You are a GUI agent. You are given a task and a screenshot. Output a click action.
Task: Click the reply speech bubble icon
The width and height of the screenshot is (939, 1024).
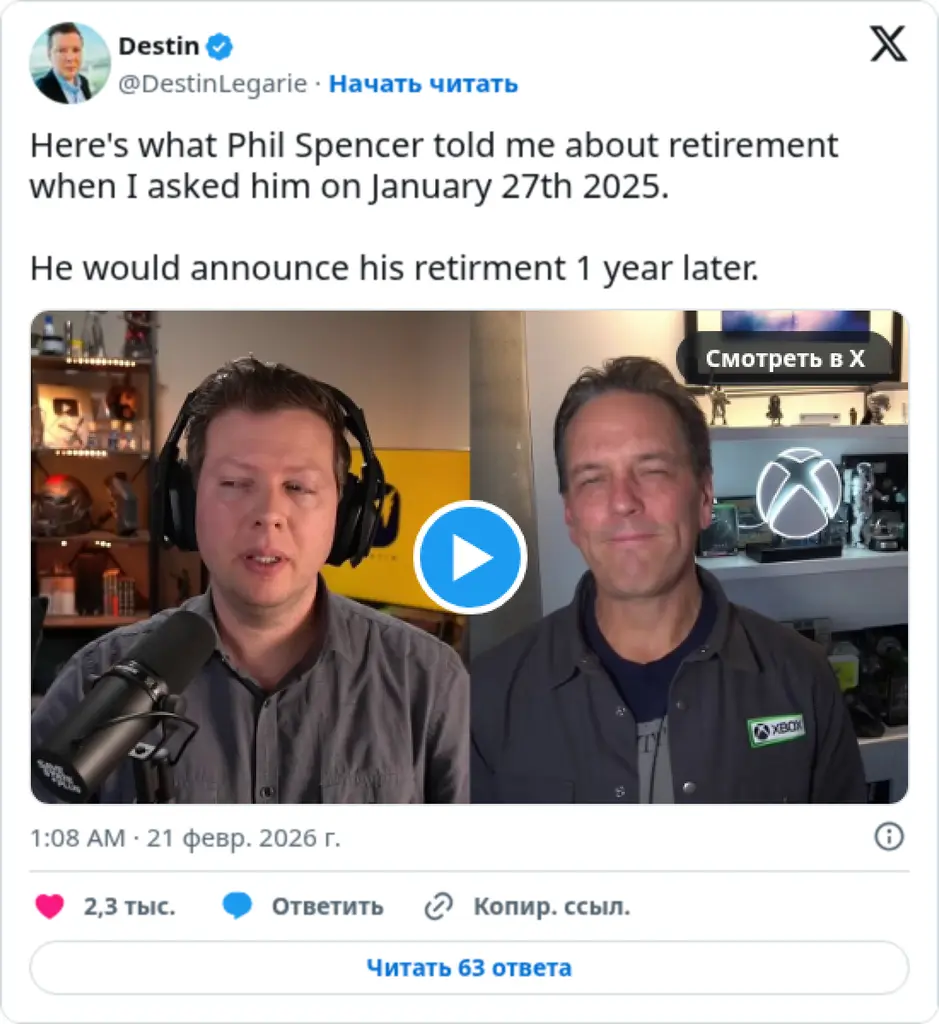pos(237,906)
